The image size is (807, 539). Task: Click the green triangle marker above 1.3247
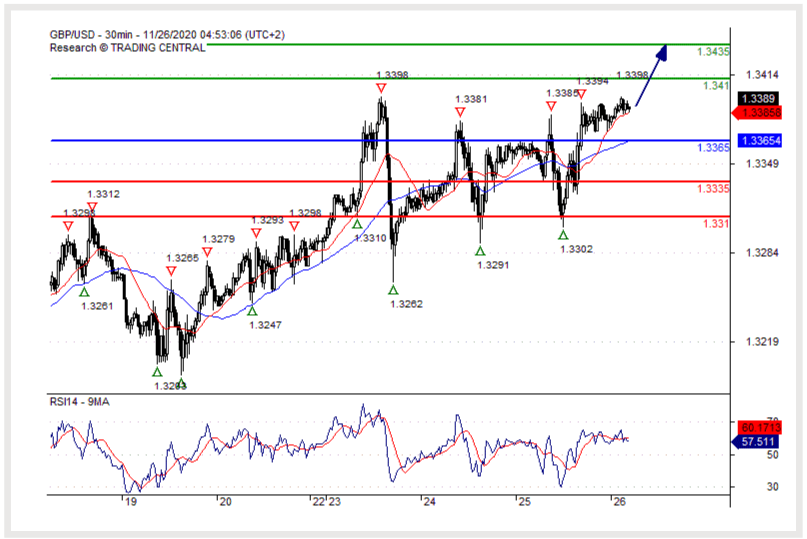252,311
